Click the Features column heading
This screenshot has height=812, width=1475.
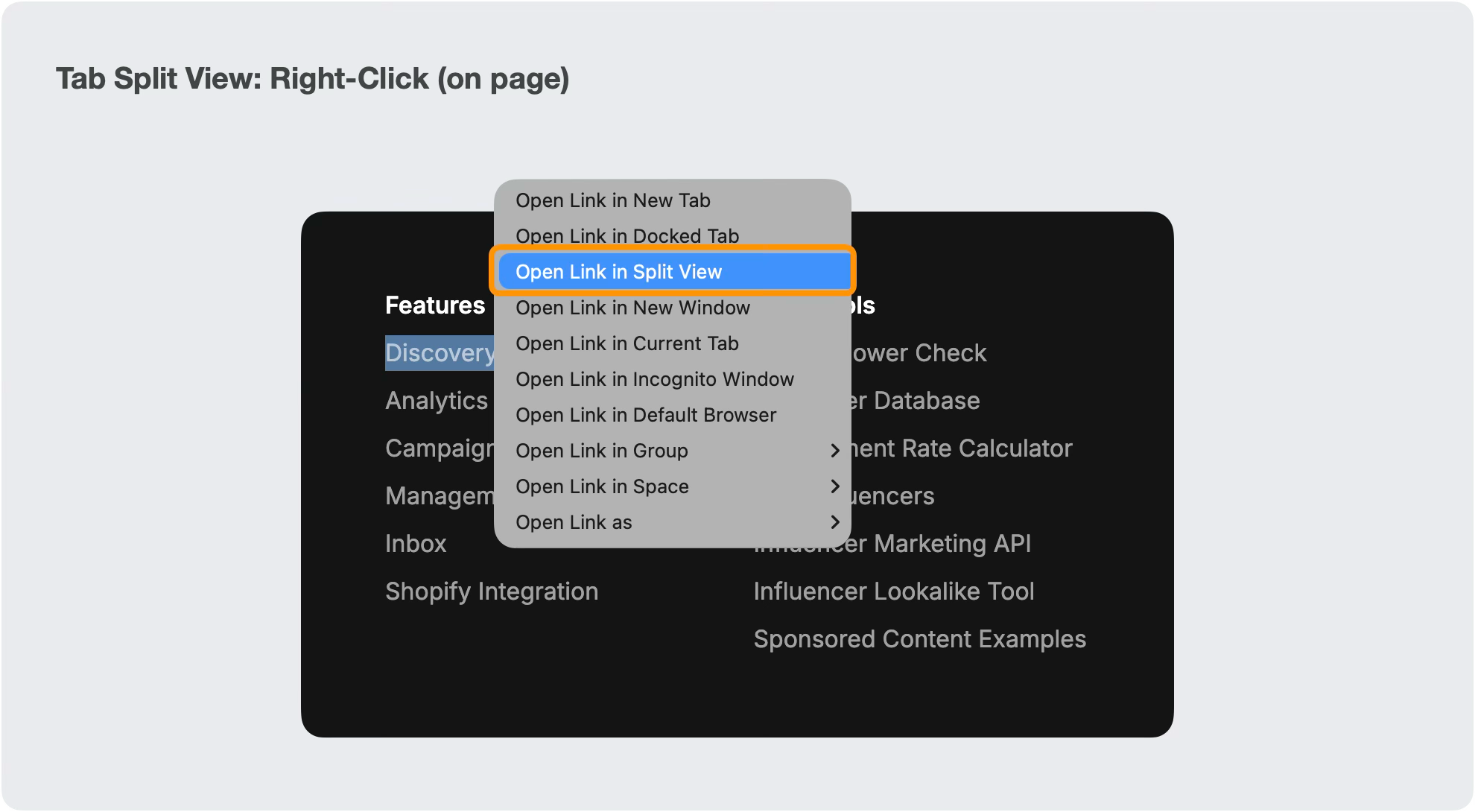click(435, 305)
